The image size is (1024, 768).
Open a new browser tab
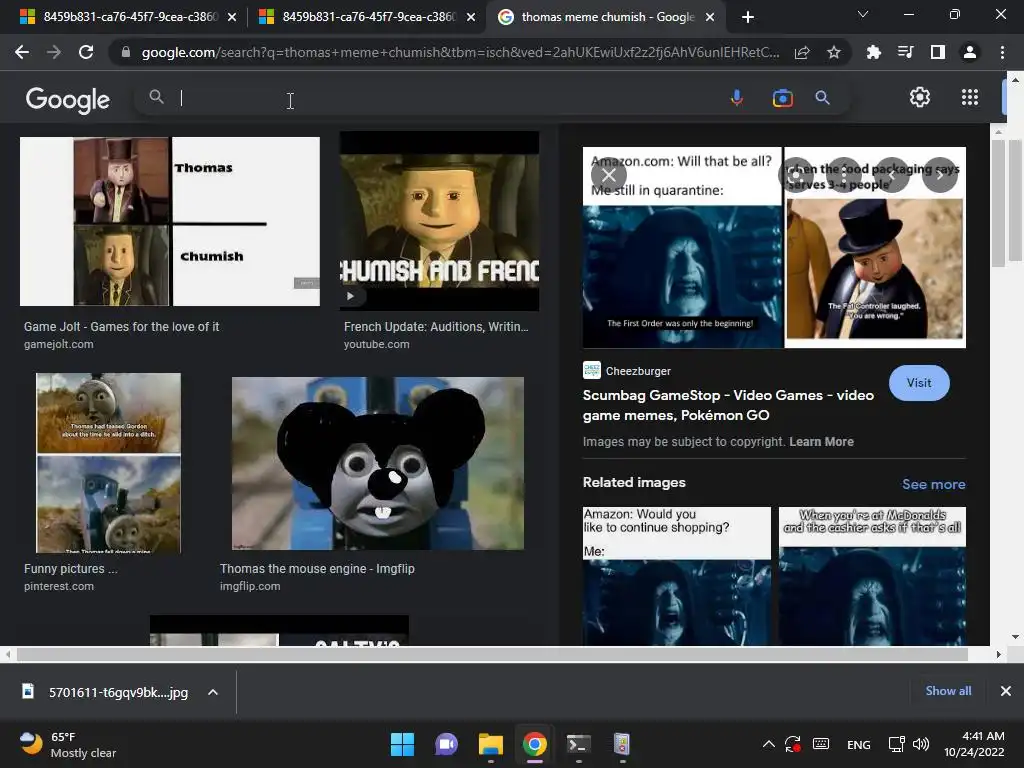(x=748, y=17)
